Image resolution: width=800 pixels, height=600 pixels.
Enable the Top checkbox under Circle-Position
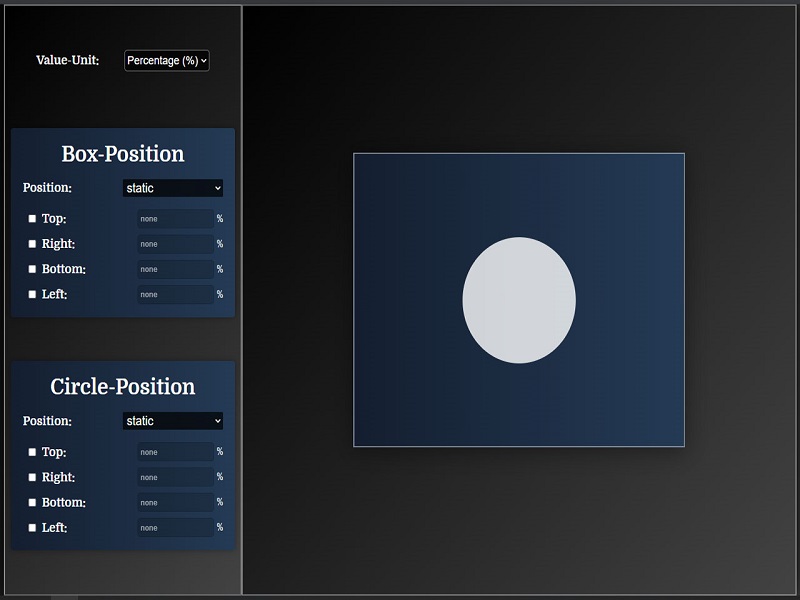(x=31, y=451)
